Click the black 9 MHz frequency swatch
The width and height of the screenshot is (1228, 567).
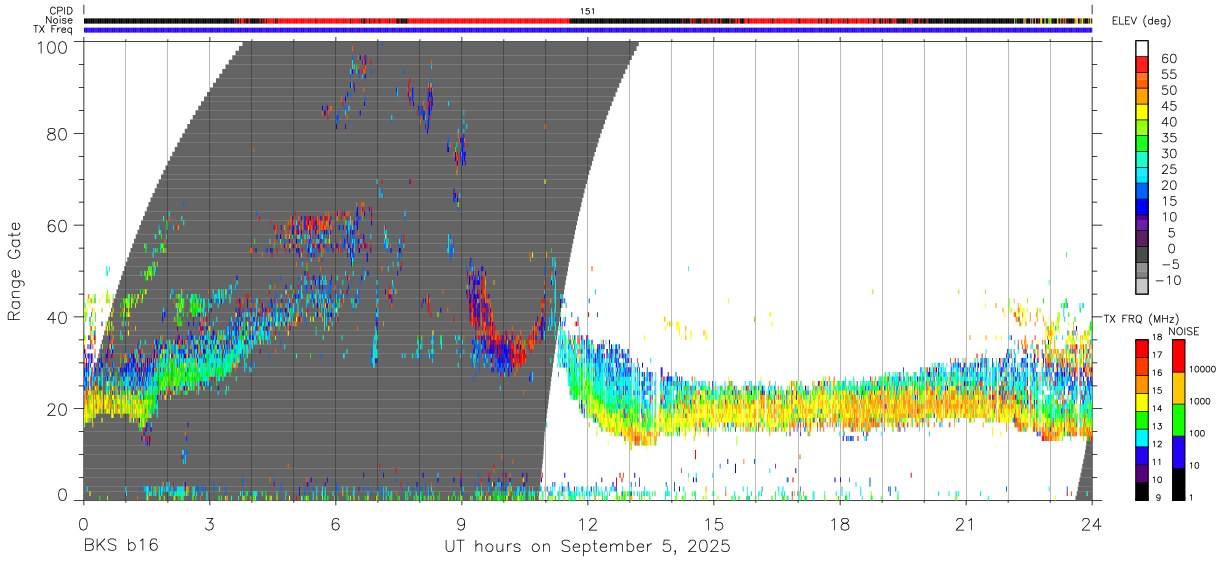click(1142, 490)
